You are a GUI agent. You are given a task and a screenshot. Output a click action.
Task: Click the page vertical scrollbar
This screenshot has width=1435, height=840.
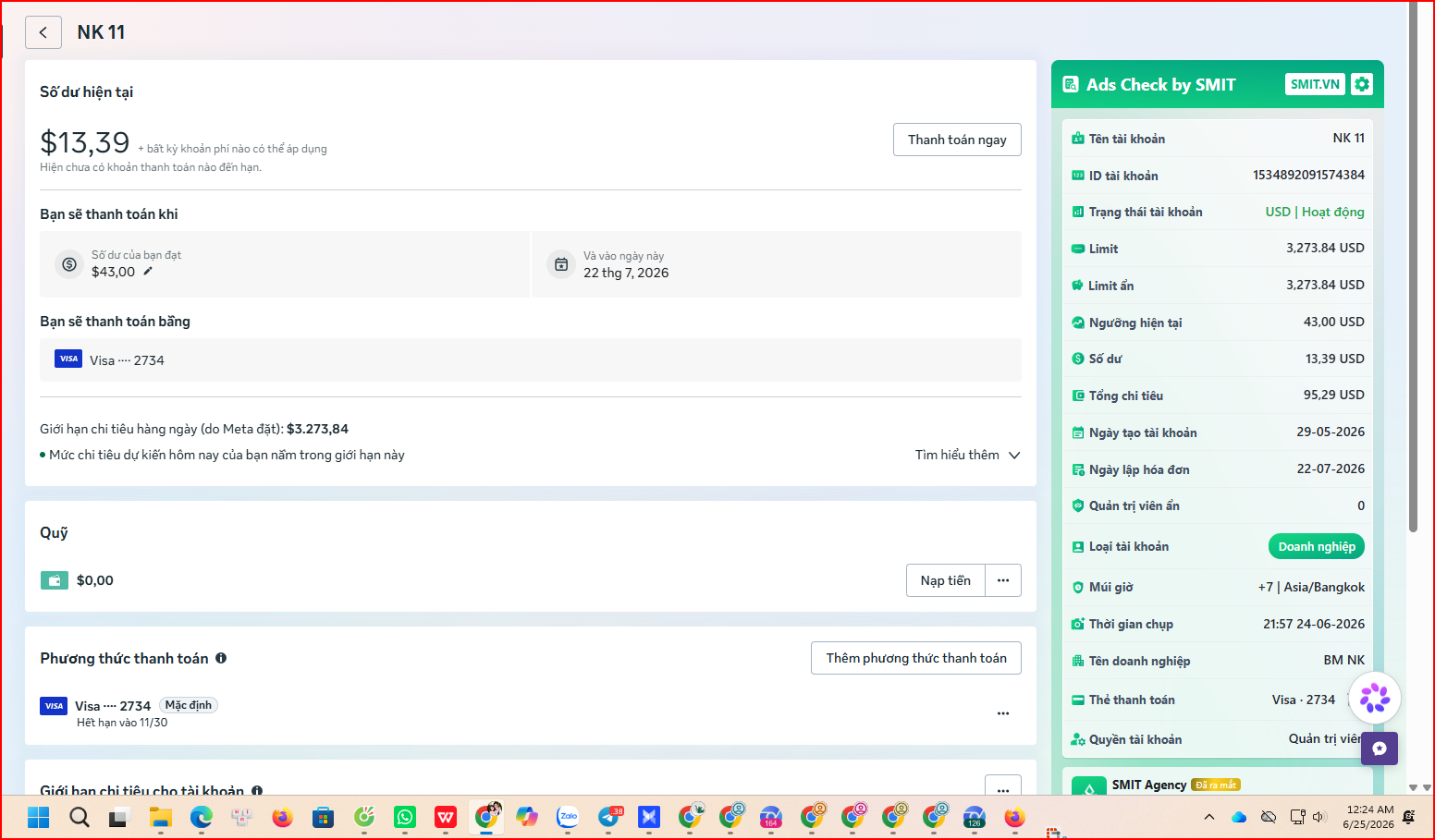pyautogui.click(x=1413, y=266)
